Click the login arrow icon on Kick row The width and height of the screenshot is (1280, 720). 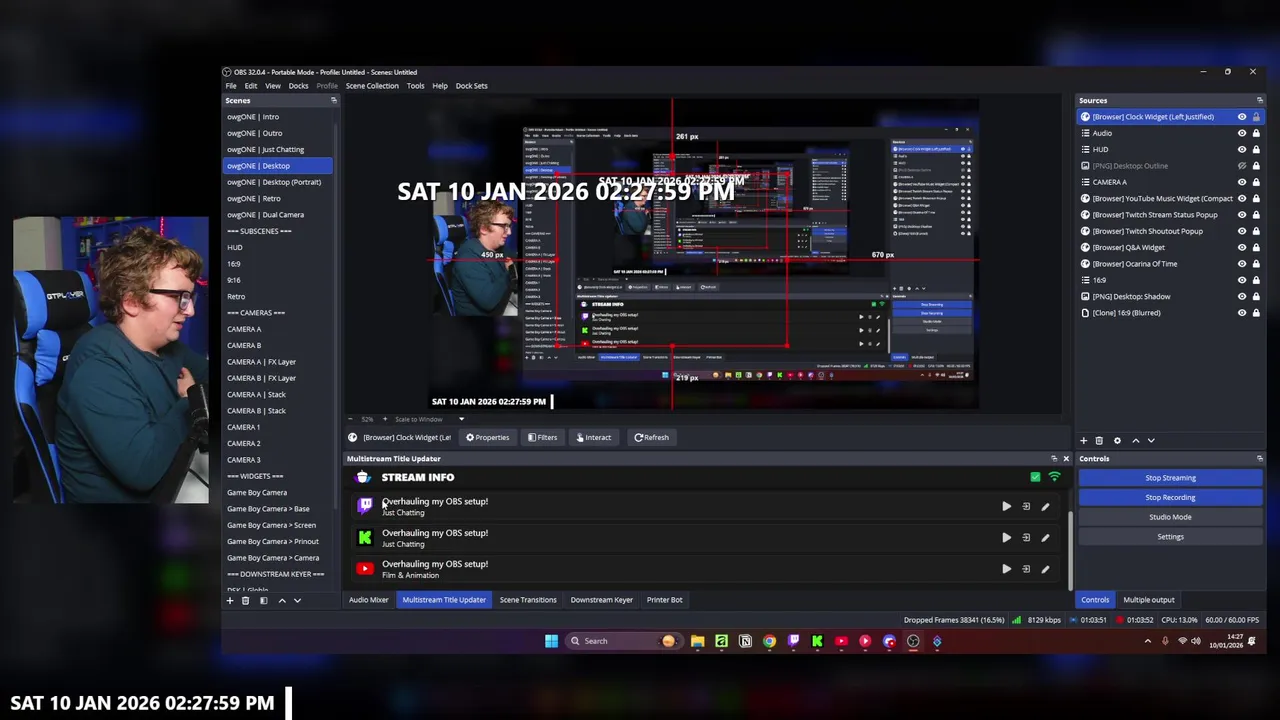1026,538
